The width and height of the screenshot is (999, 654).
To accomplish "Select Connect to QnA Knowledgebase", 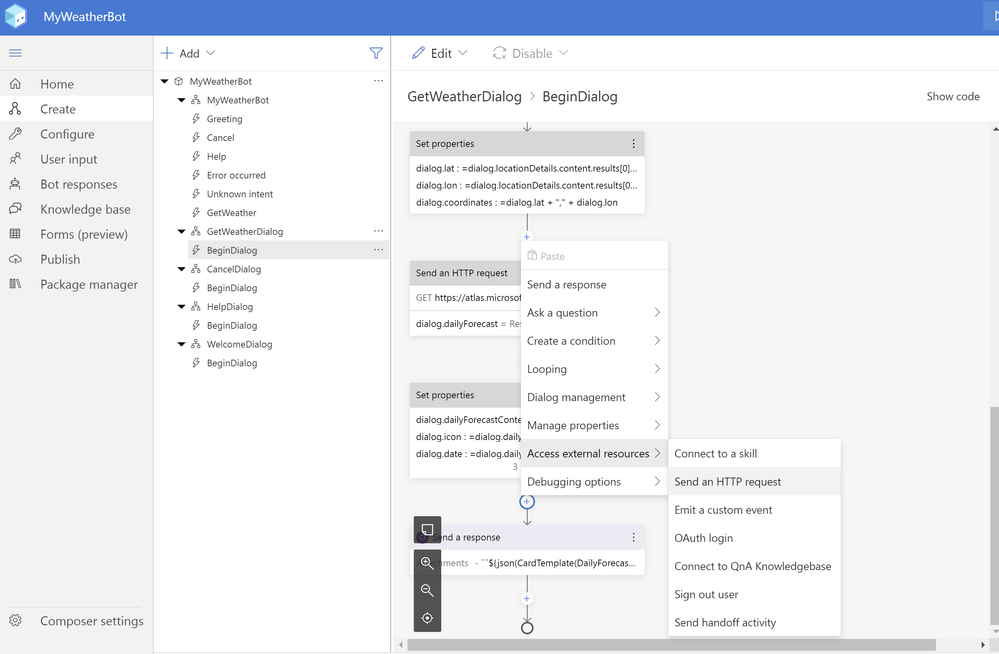I will [x=754, y=566].
